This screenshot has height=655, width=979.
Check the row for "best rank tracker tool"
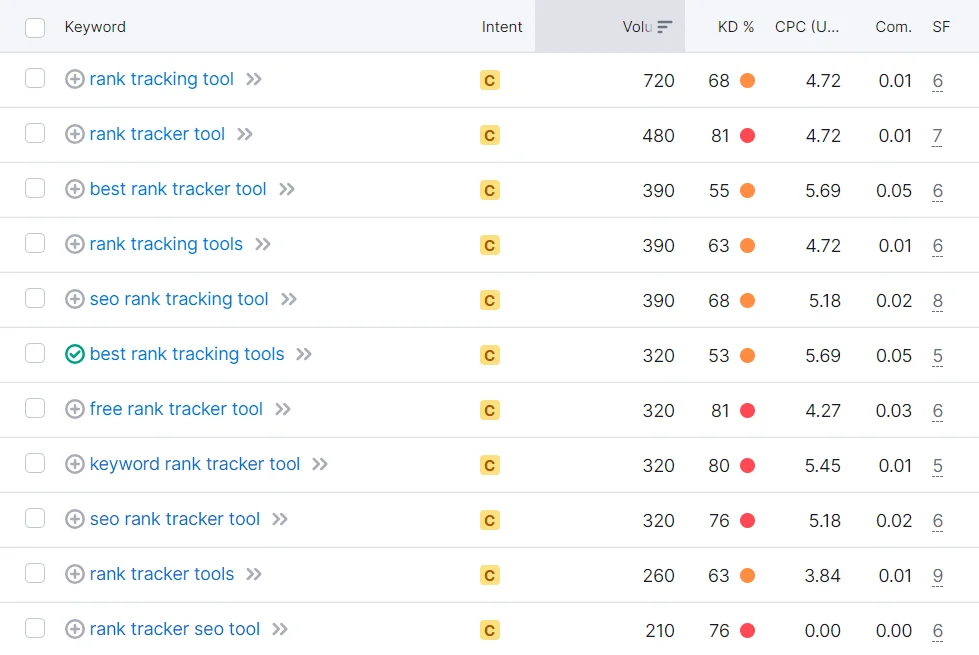(x=35, y=190)
